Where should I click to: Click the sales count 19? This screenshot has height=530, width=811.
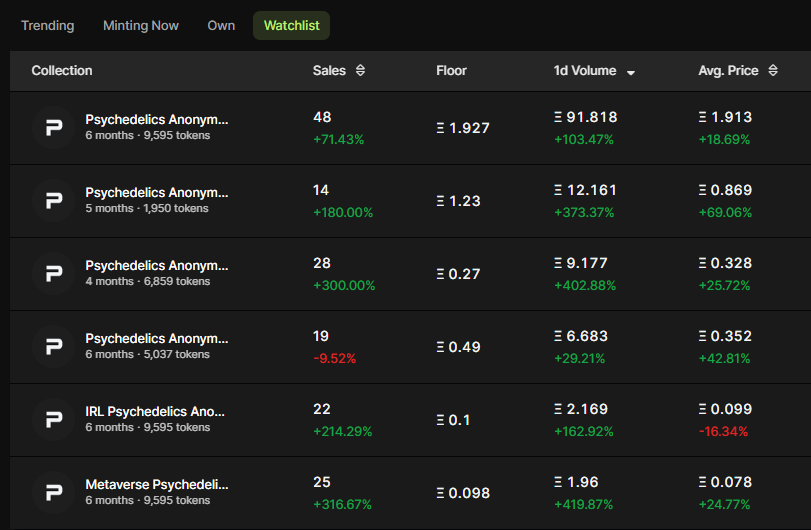click(321, 336)
